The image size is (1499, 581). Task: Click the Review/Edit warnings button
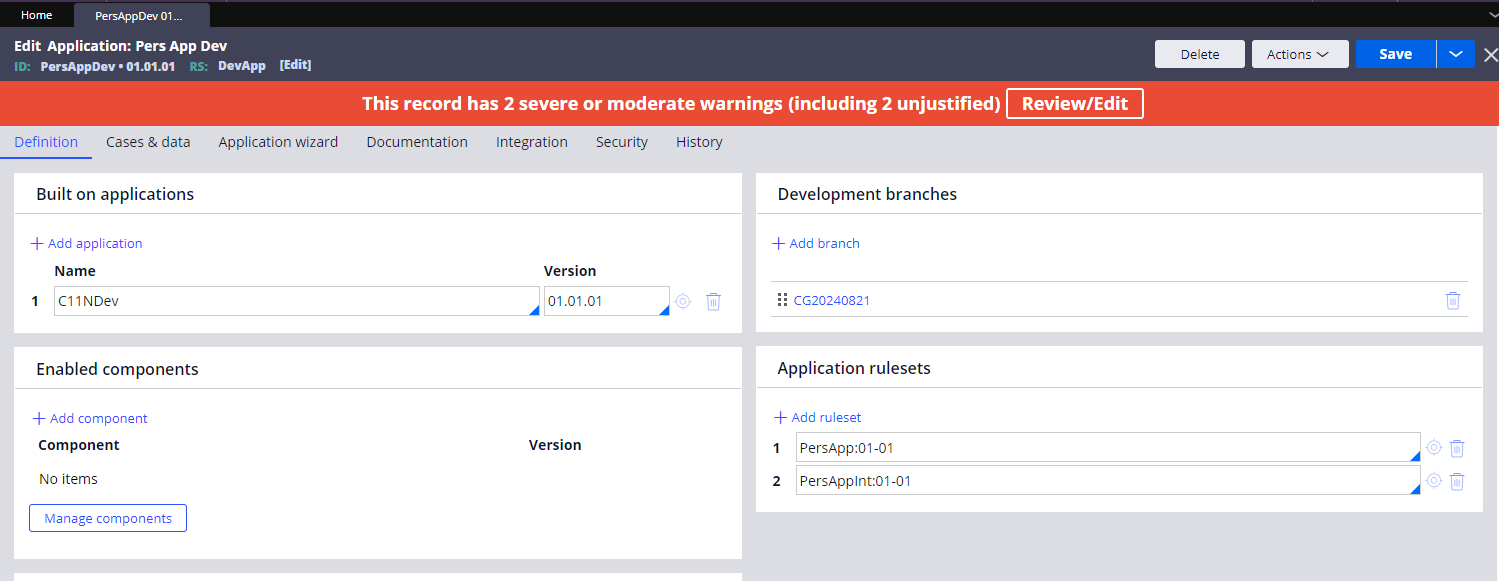[x=1074, y=104]
